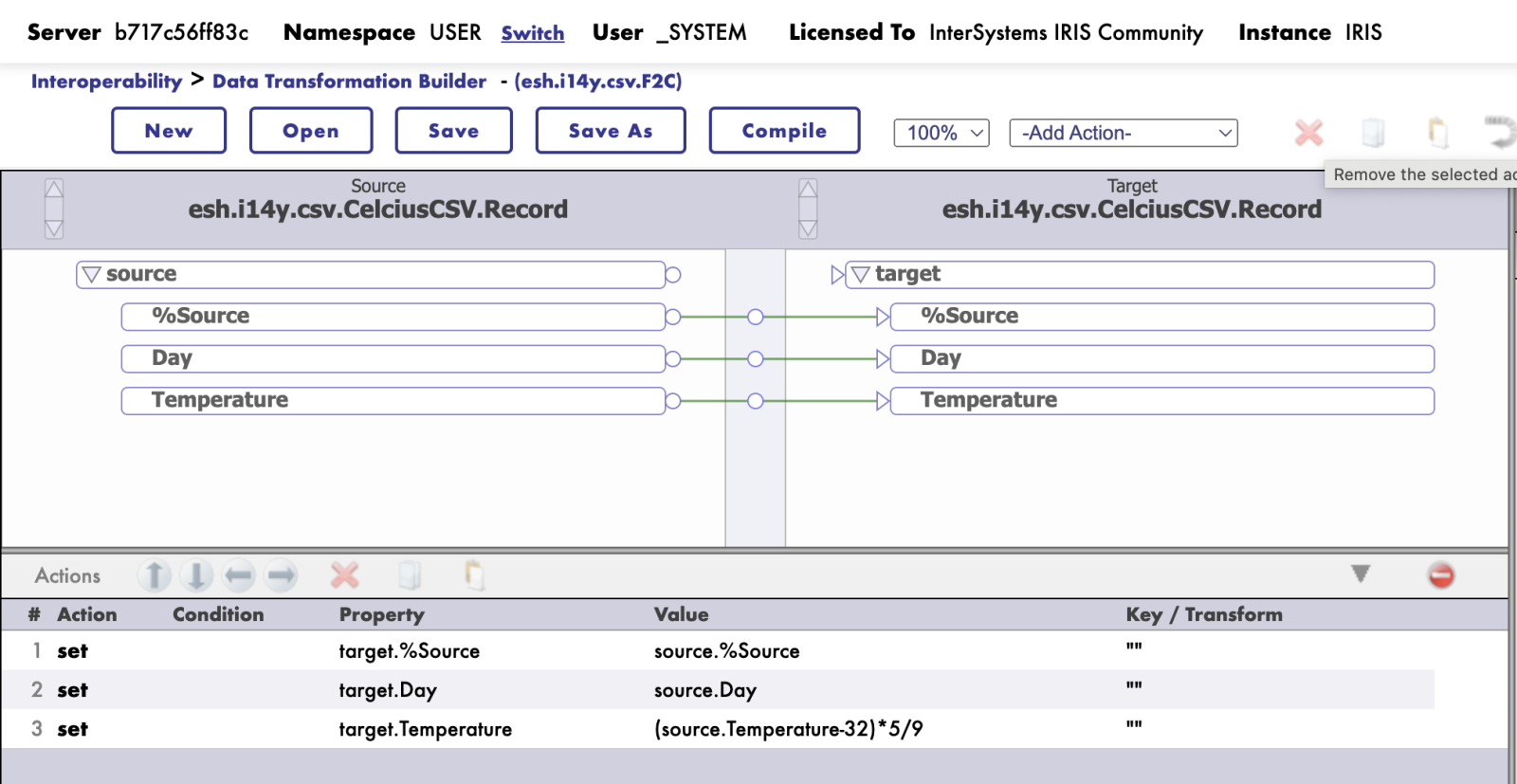Viewport: 1517px width, 784px height.
Task: Click the gray triangle expander in Actions bar
Action: [x=1361, y=574]
